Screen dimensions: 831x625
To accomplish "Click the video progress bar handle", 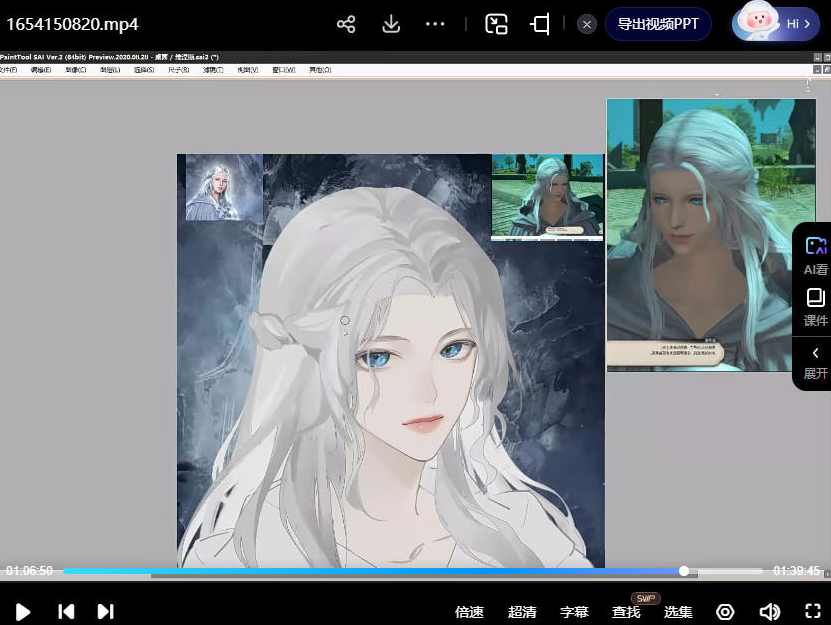I will point(684,571).
